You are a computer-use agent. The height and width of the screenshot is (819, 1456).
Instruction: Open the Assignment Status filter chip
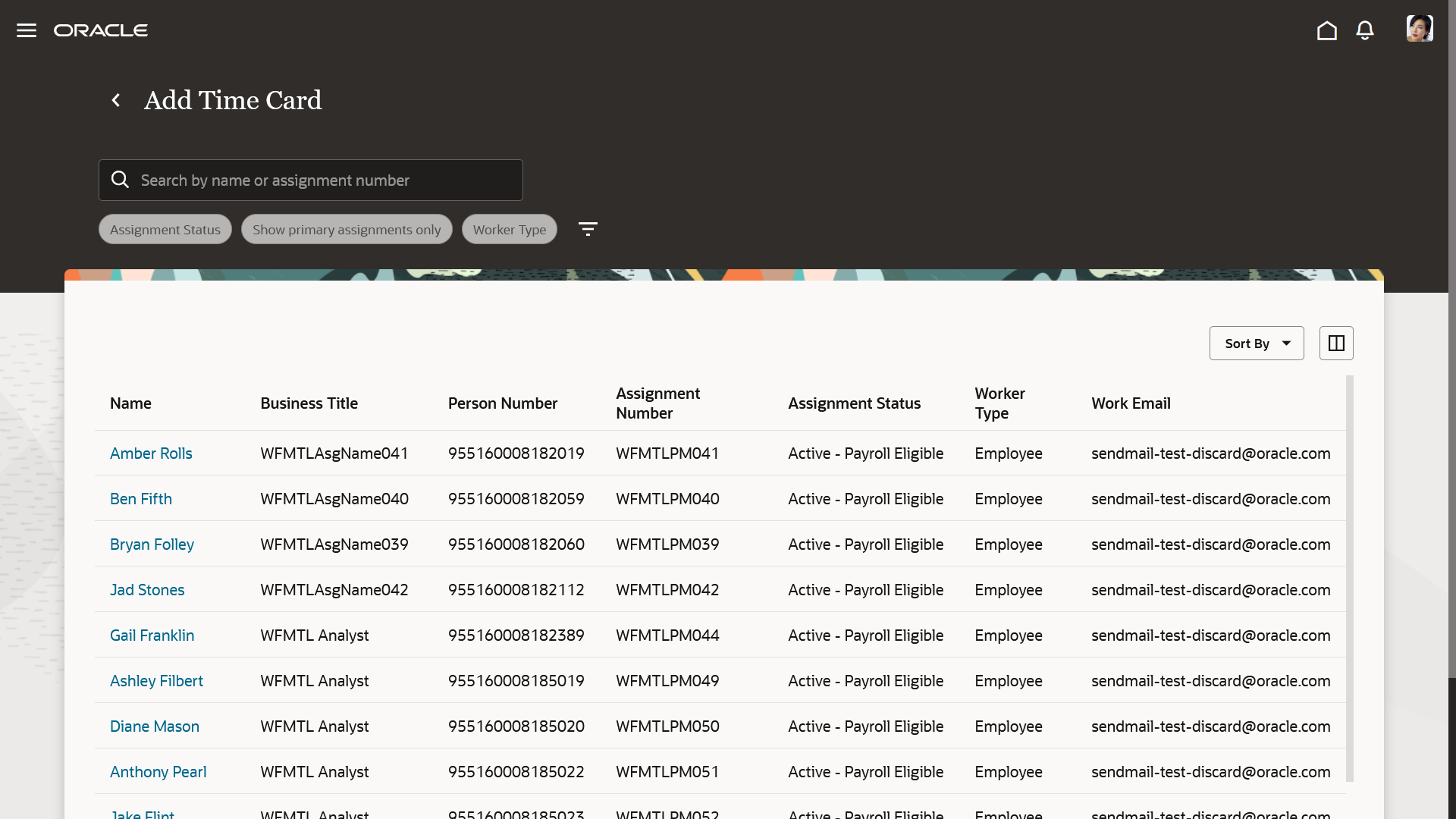pos(165,229)
